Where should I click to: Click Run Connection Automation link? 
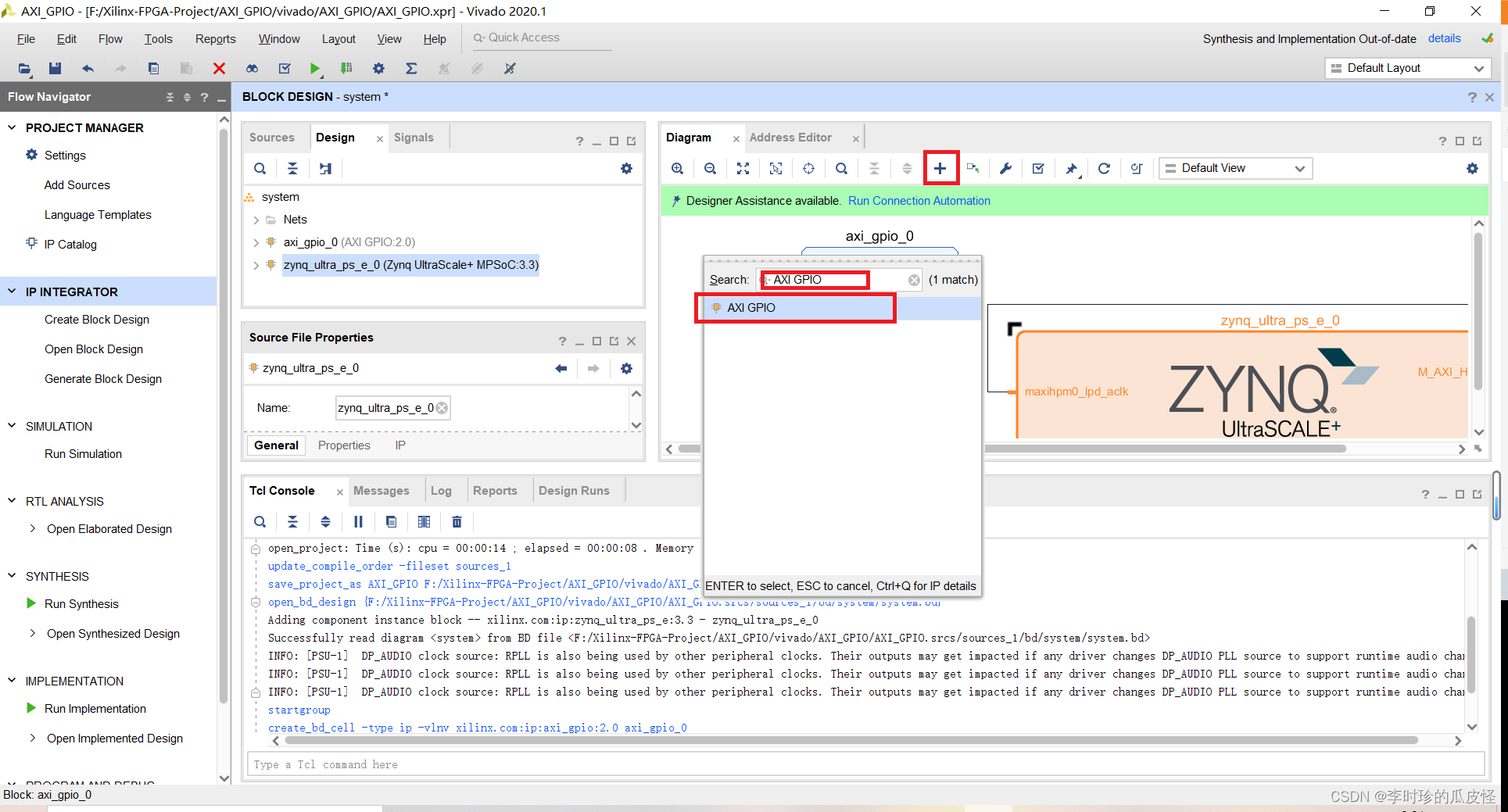(x=919, y=201)
